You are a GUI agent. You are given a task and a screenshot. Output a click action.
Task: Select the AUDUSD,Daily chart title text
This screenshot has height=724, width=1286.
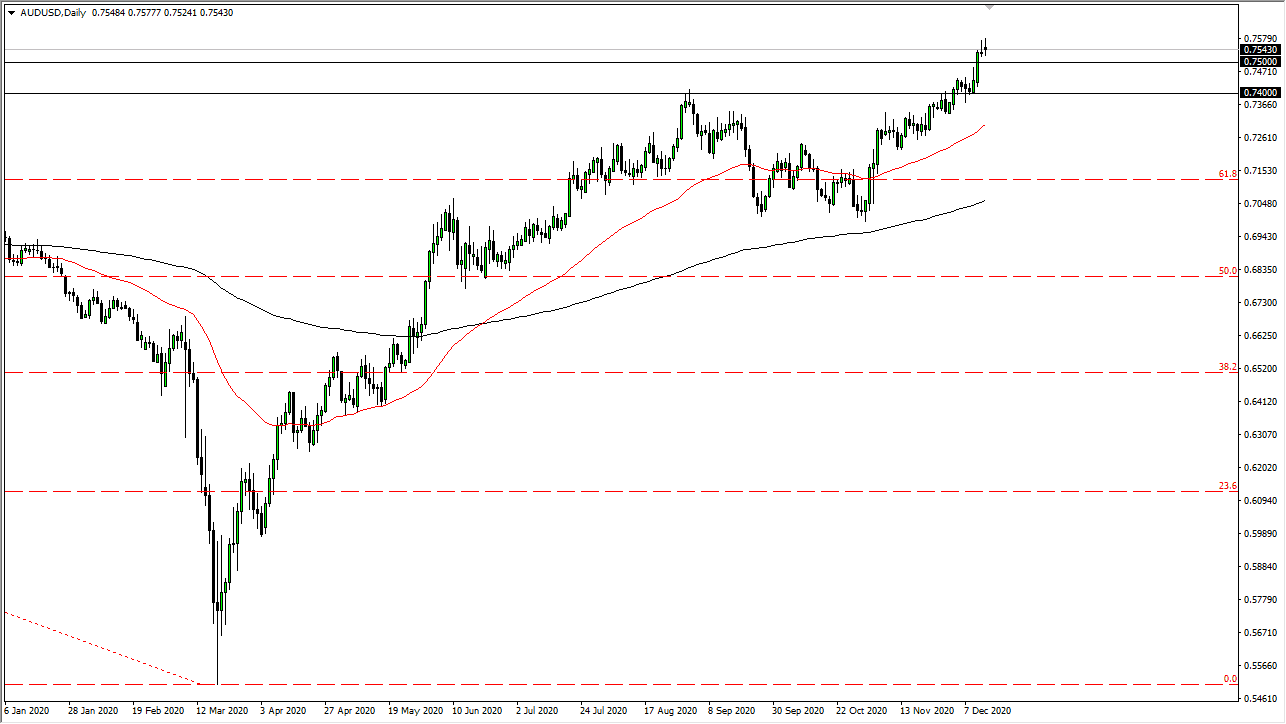[x=52, y=14]
